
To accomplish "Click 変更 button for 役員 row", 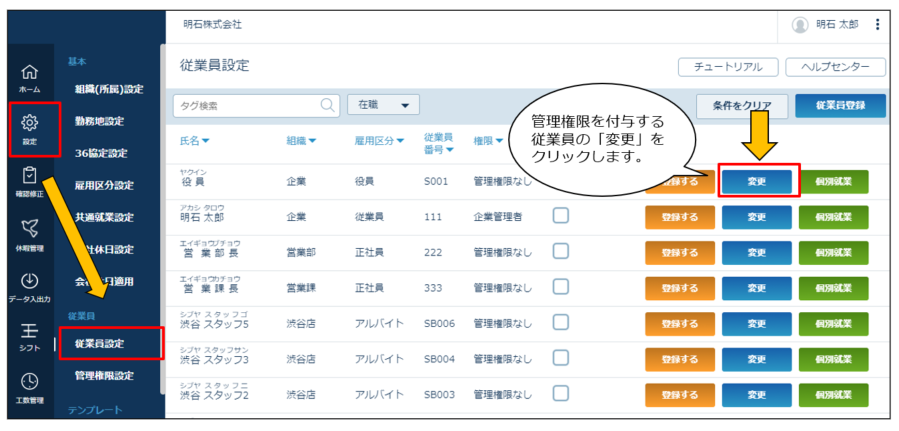I will pyautogui.click(x=757, y=182).
